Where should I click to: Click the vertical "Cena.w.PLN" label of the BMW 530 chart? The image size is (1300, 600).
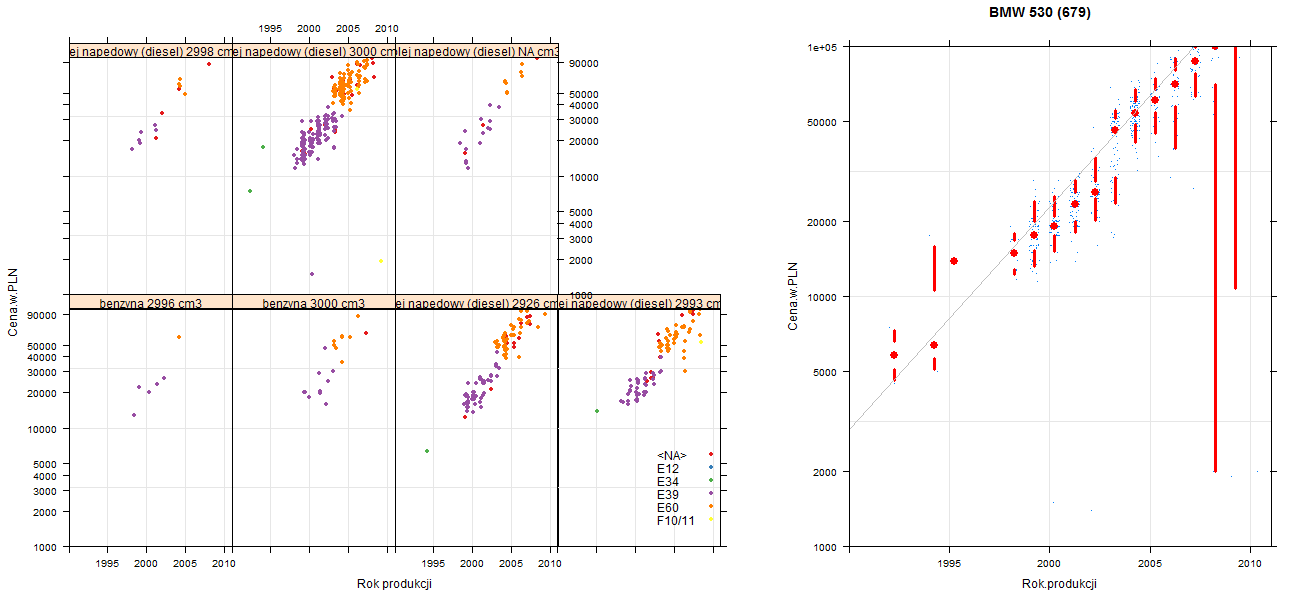(x=792, y=296)
